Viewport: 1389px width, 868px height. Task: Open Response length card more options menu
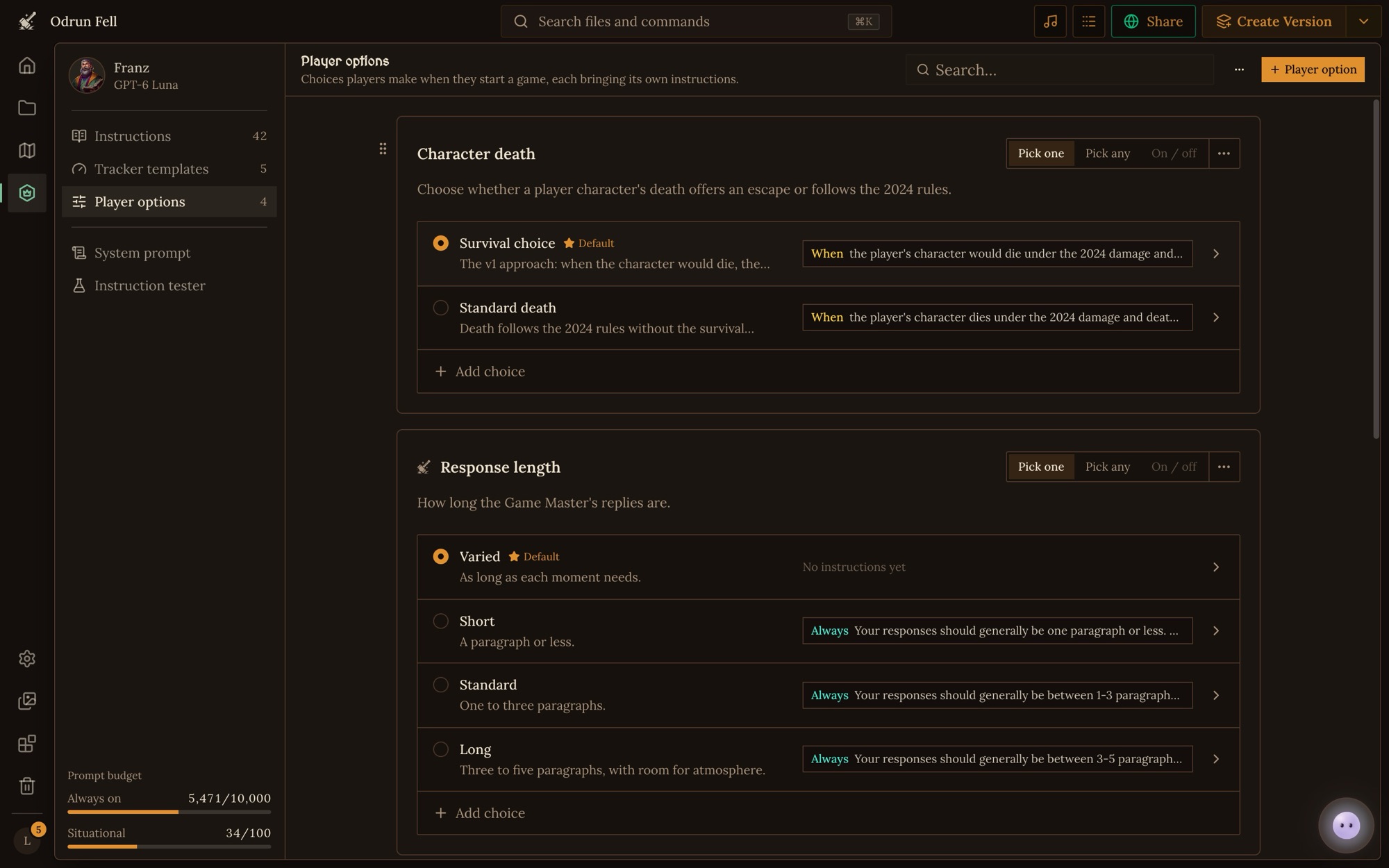[1224, 467]
